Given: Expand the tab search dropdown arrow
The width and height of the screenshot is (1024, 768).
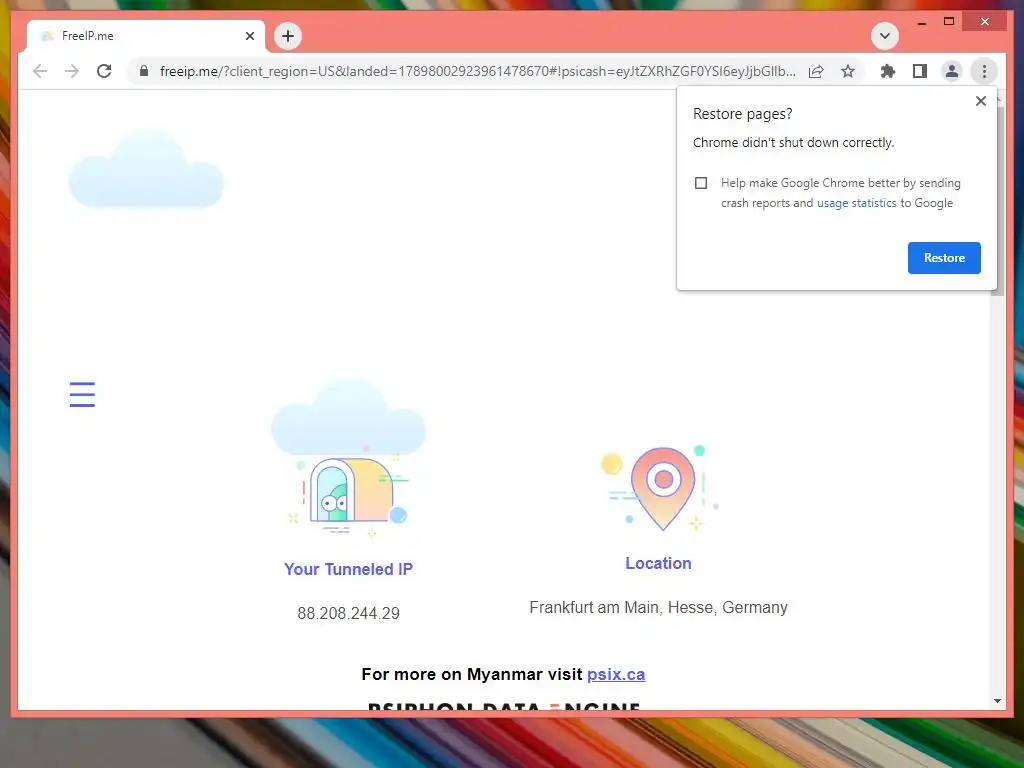Looking at the screenshot, I should point(885,36).
